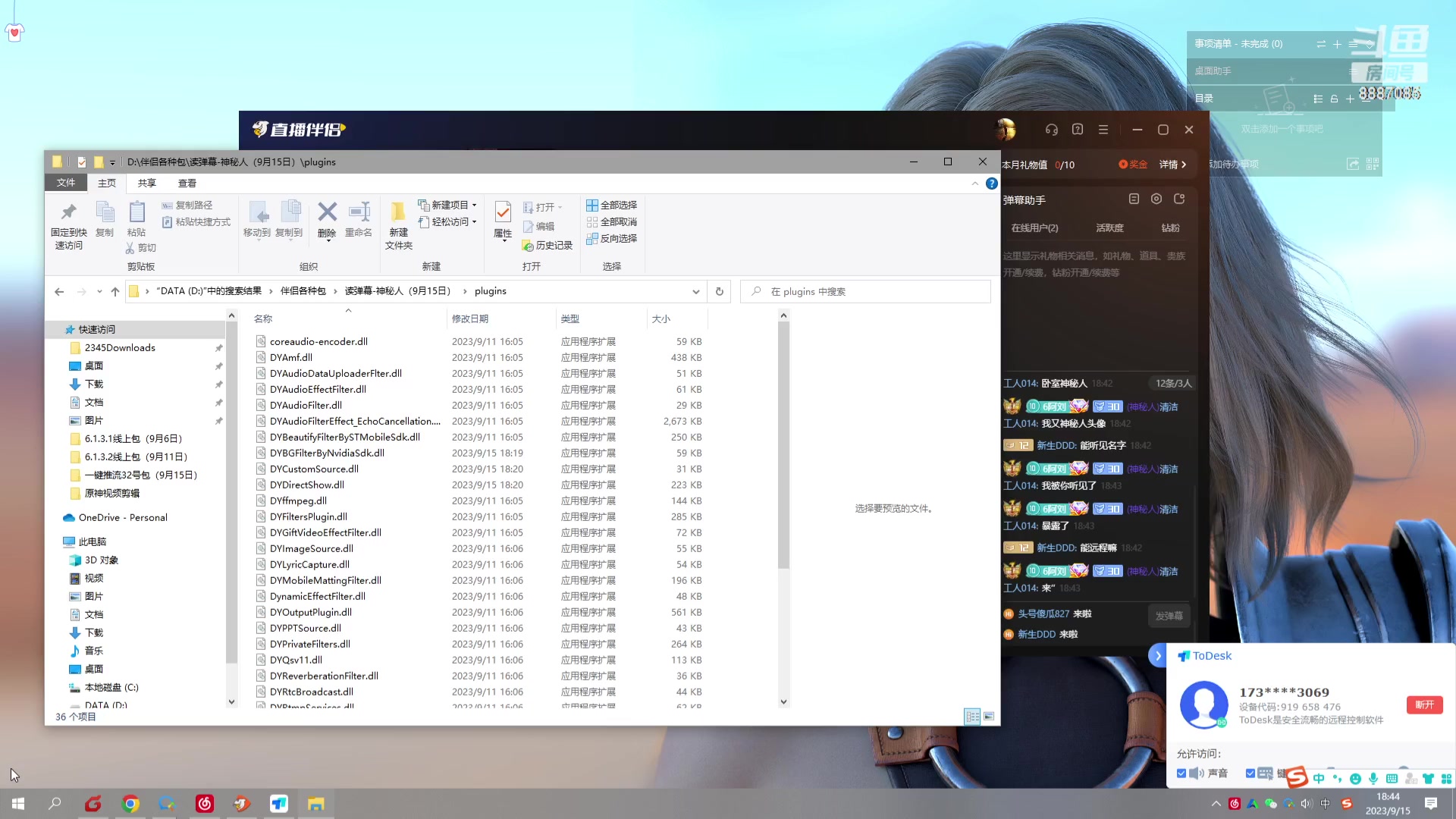Switch to the 主页 ribbon tab
1456x819 pixels.
[107, 183]
